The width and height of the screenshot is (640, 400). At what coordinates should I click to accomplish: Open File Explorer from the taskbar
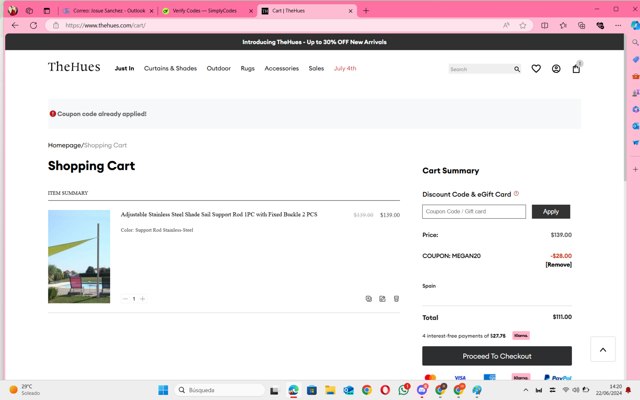click(x=330, y=390)
